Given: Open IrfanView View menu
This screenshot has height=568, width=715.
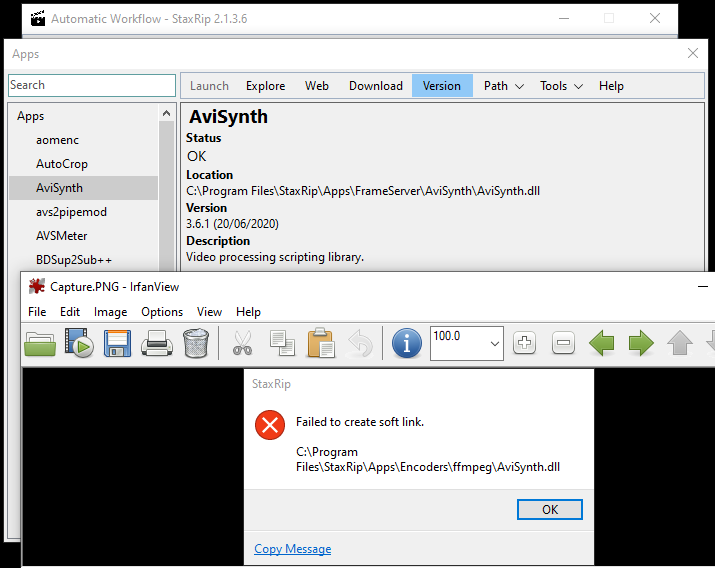Looking at the screenshot, I should [209, 312].
